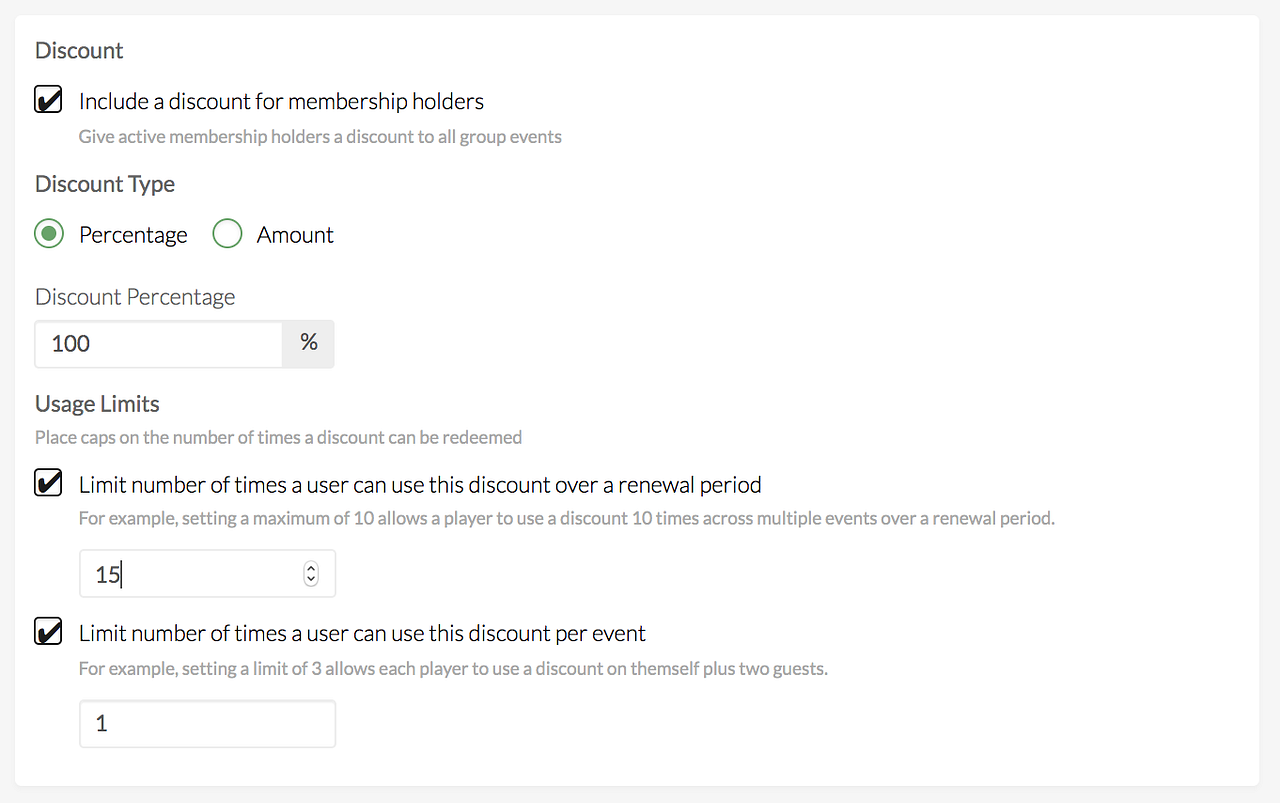Select the Amount radio button
This screenshot has height=803, width=1280.
coord(227,234)
